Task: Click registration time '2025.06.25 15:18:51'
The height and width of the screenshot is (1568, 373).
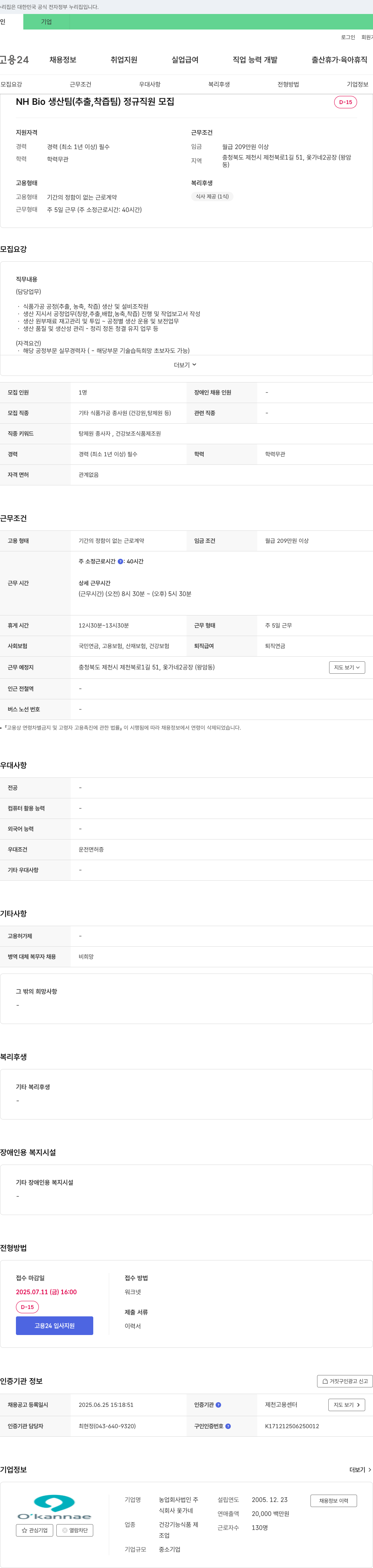Action: point(106,1405)
